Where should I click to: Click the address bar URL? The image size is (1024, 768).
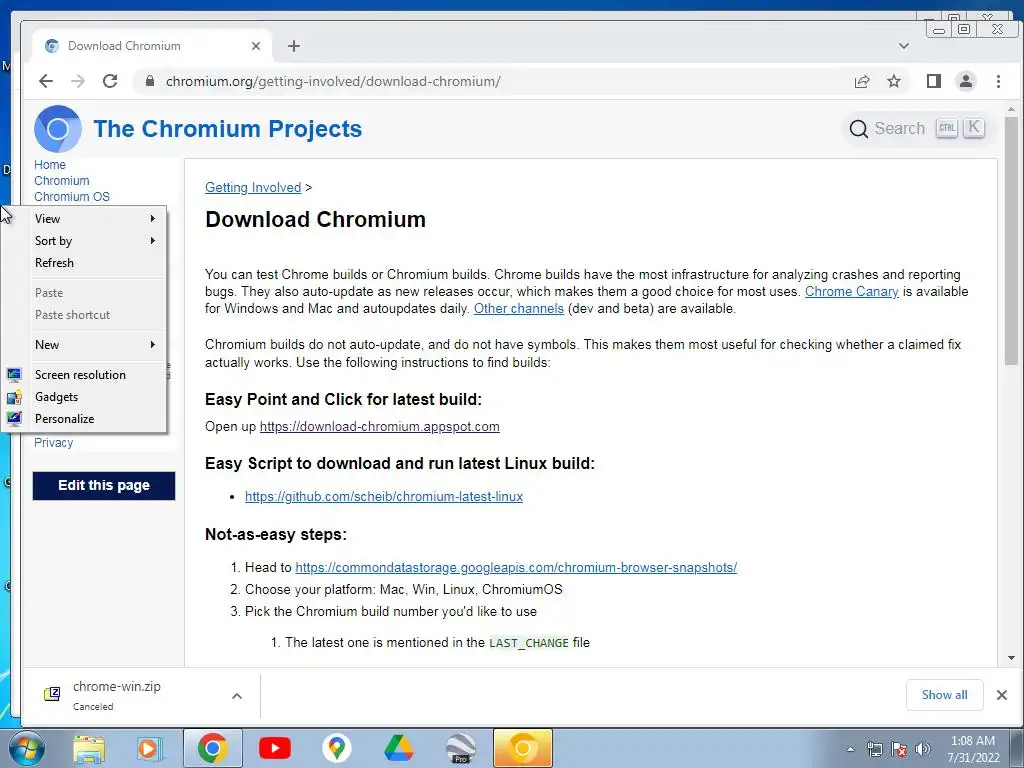coord(333,82)
